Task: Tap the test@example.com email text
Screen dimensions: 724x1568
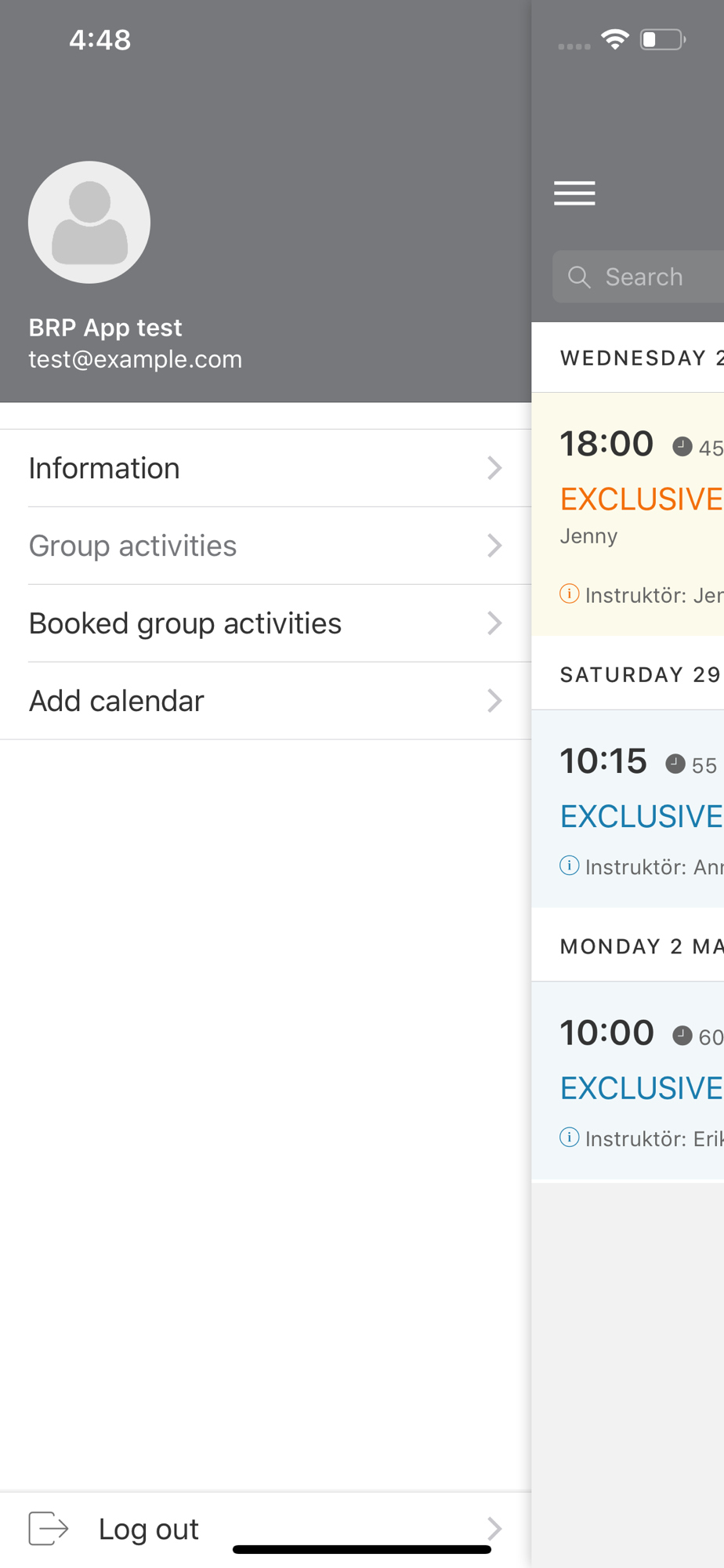Action: [136, 359]
